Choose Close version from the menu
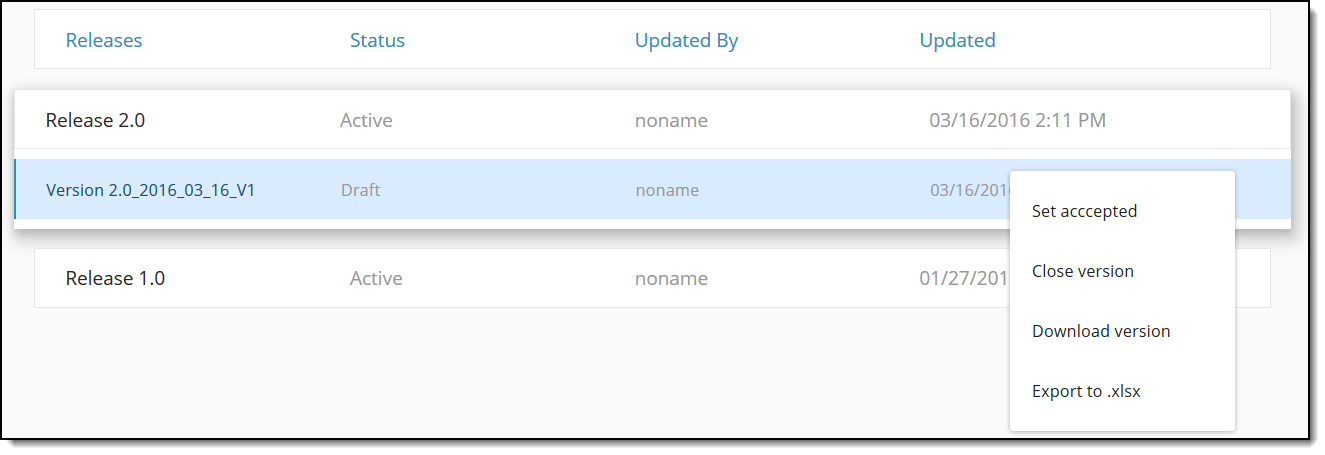Screen dimensions: 1325x455 [x=1082, y=271]
